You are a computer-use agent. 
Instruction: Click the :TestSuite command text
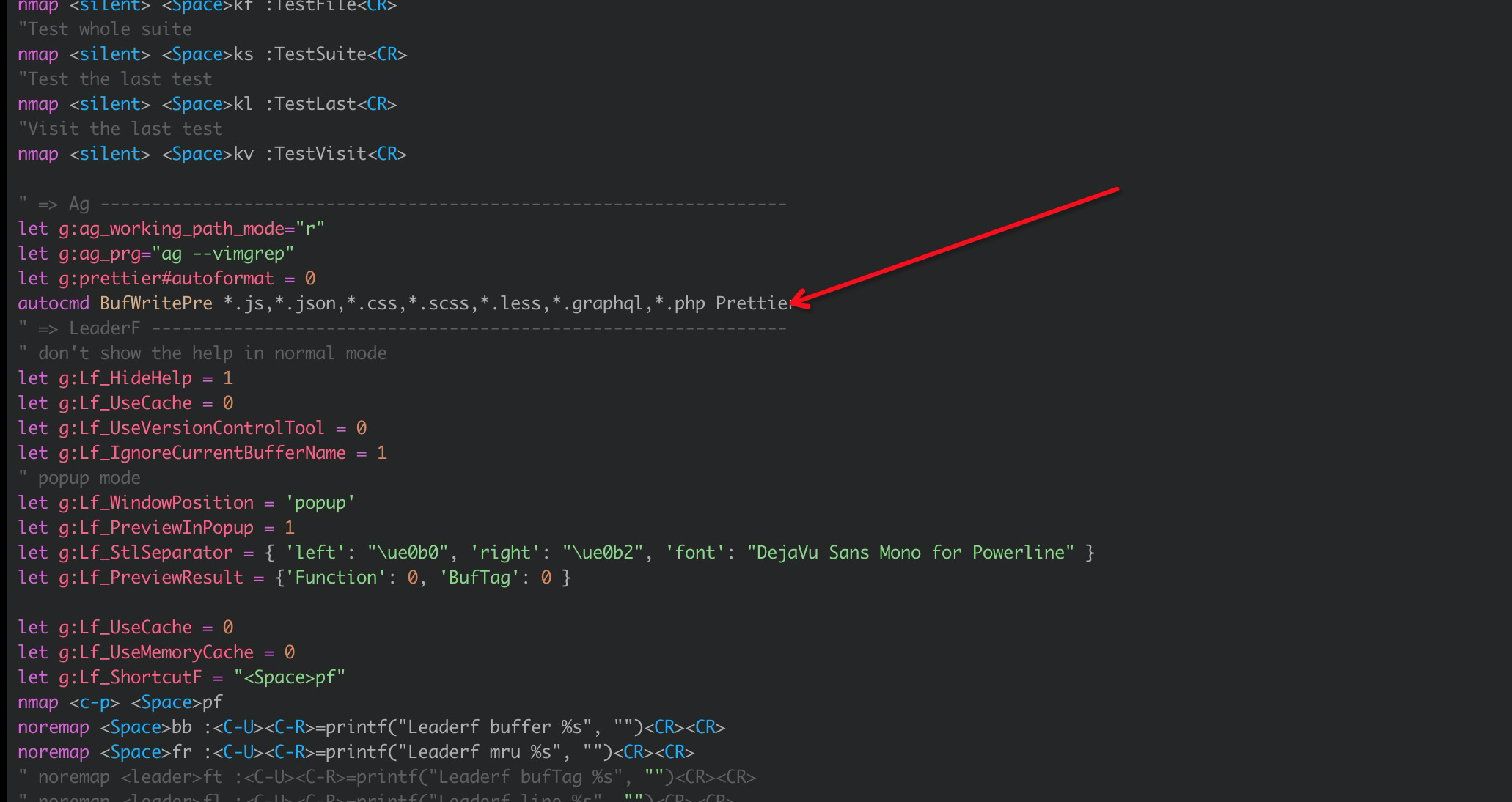pos(315,54)
